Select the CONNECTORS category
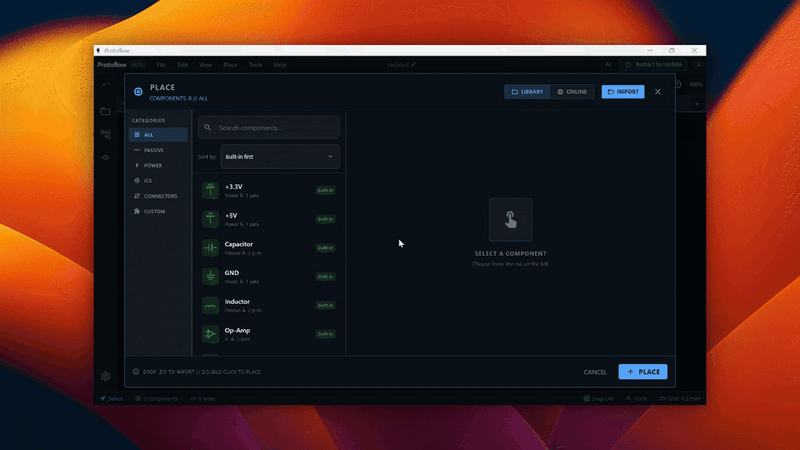Screen dimensions: 800x450 point(158,196)
